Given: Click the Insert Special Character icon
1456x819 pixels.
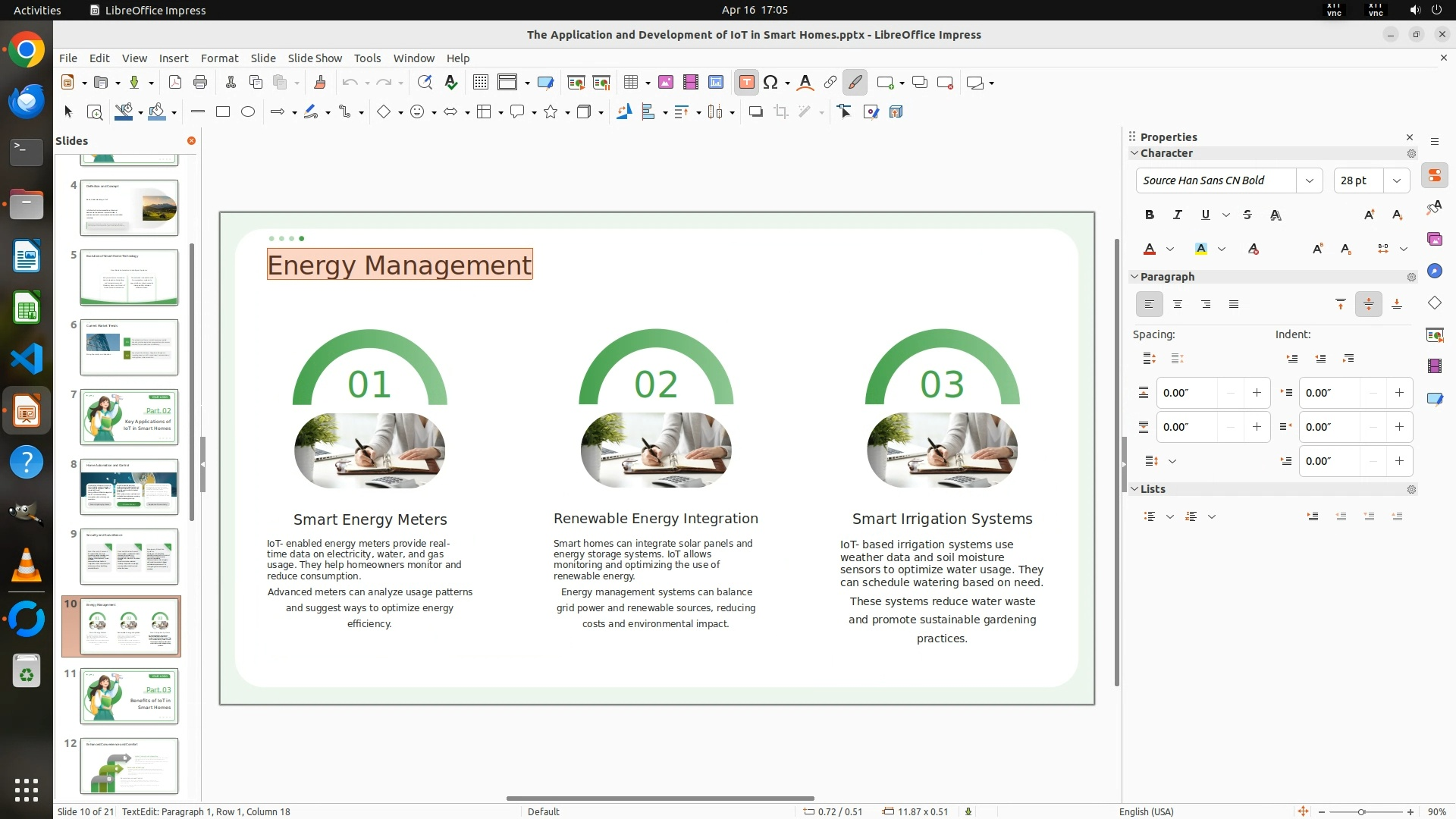Looking at the screenshot, I should pos(770,83).
